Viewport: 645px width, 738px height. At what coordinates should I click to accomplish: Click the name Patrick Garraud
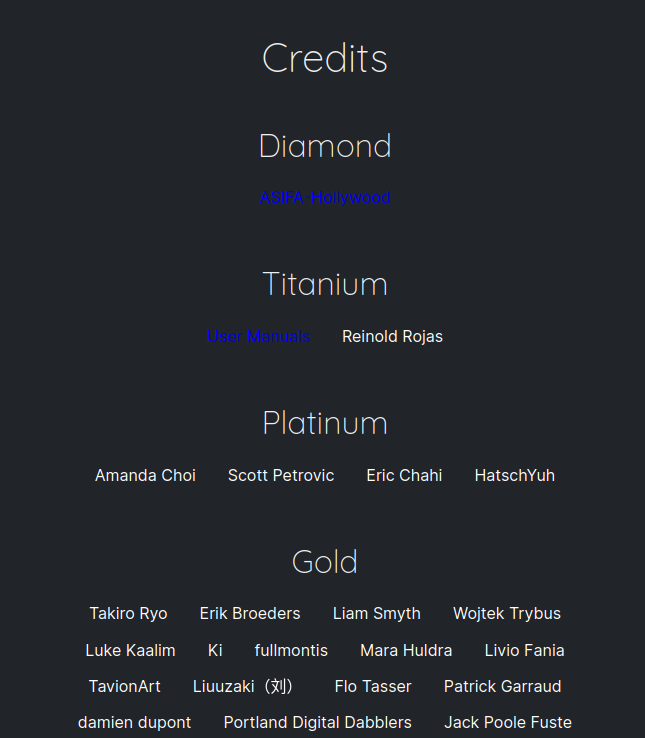pos(502,686)
